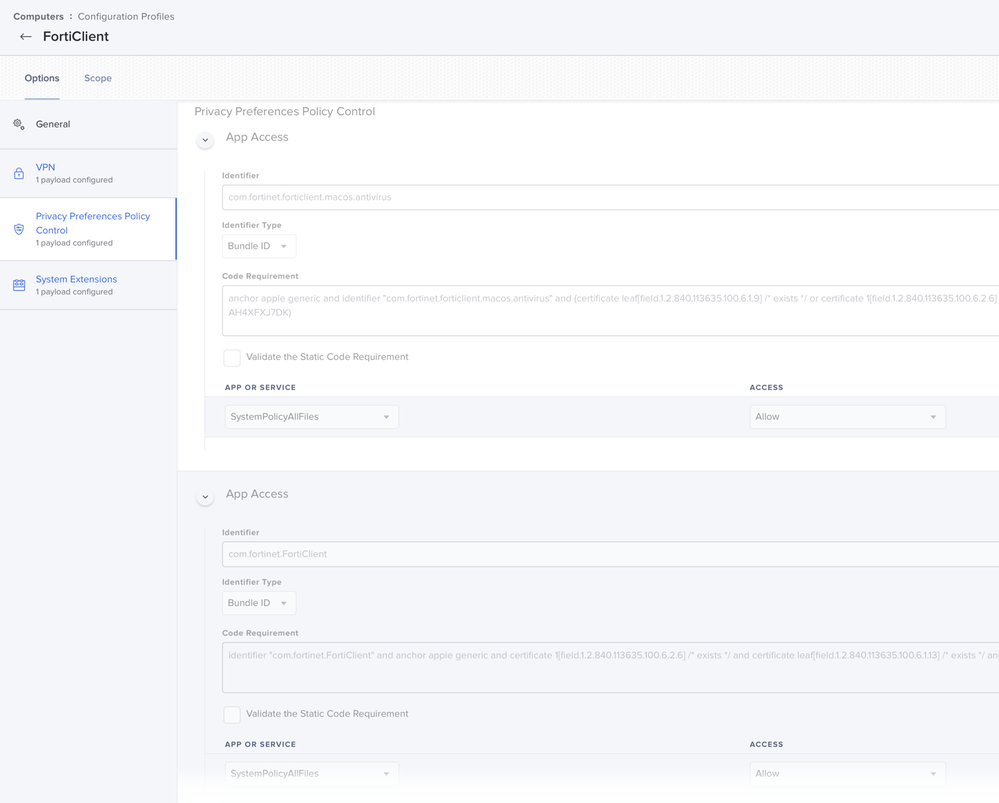The image size is (999, 803).
Task: Open SystemPolicyAllFiles dropdown in first App Access
Action: (312, 417)
